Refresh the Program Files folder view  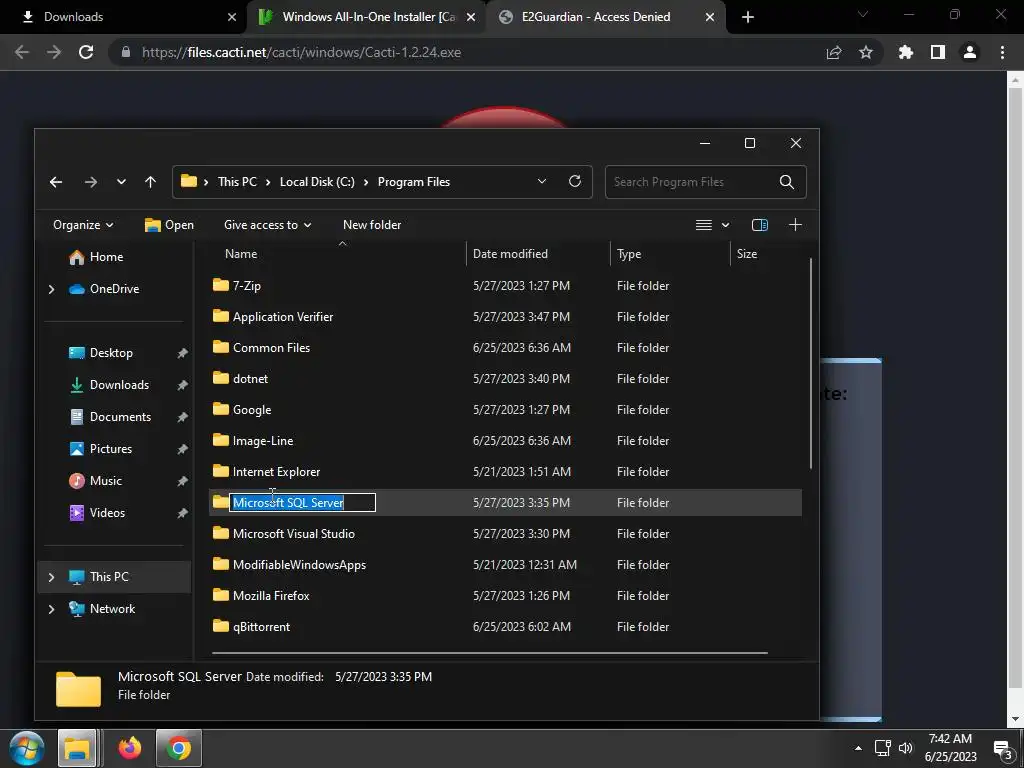[x=575, y=182]
